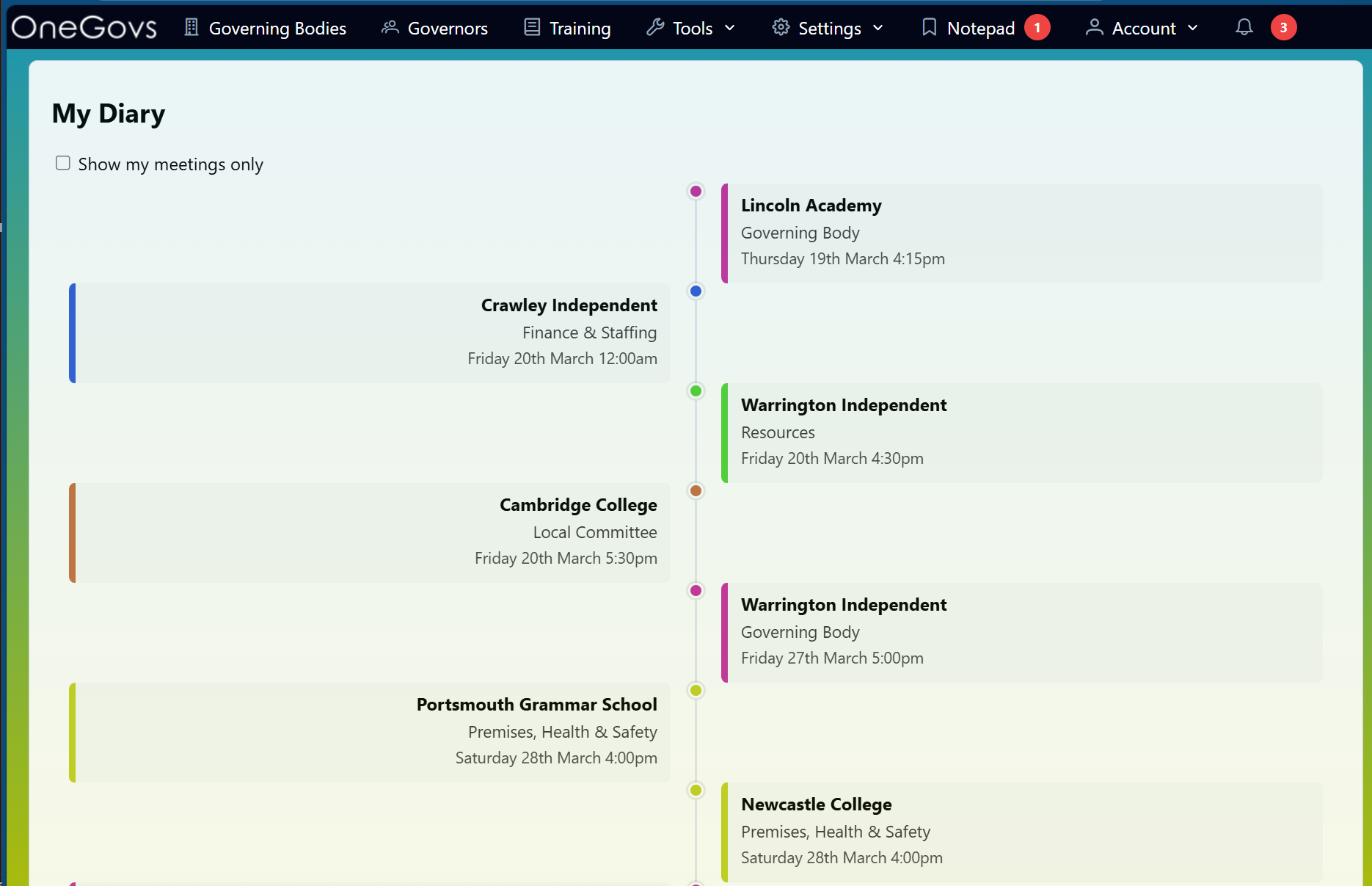Open notifications bell icon
The image size is (1372, 886).
[1244, 27]
